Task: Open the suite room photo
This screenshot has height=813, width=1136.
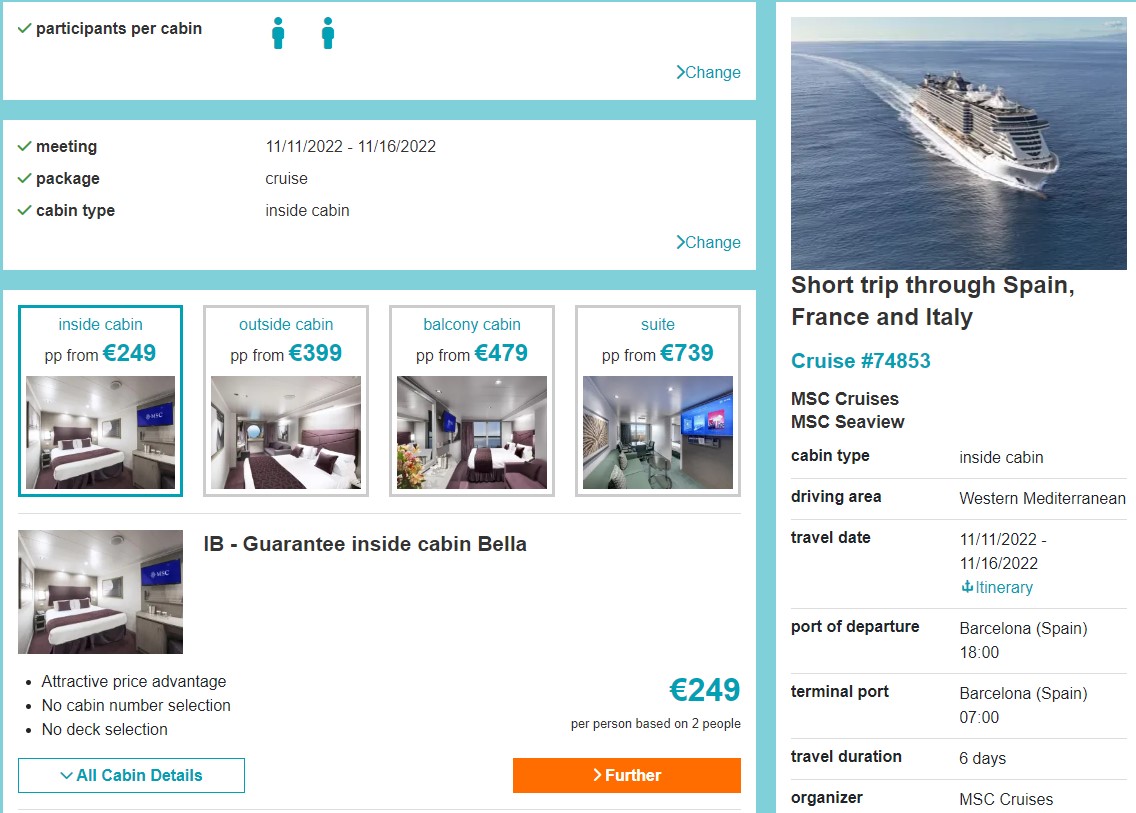Action: (x=658, y=432)
